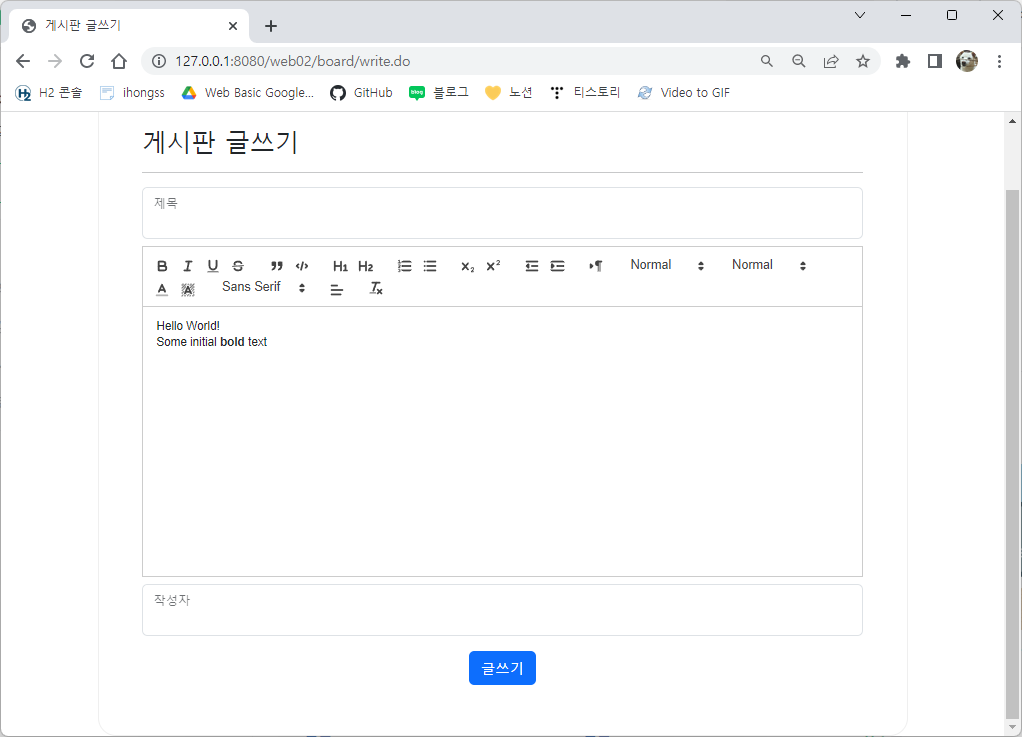Apply subscript formatting
The image size is (1022, 737).
[x=467, y=266]
